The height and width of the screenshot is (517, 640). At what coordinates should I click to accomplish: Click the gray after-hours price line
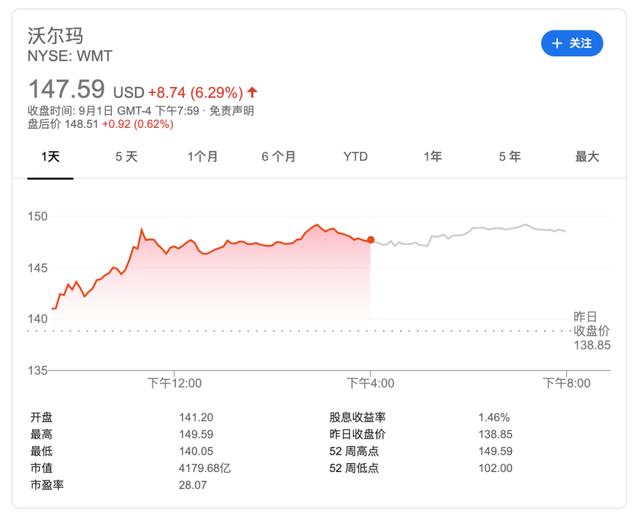[469, 233]
